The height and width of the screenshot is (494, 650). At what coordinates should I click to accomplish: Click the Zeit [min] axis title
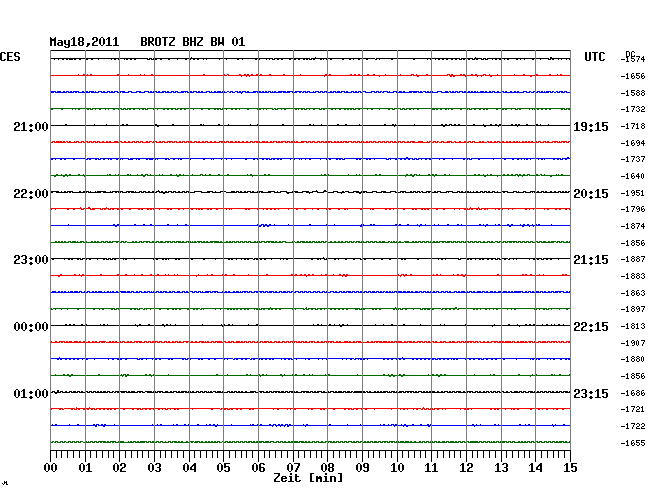point(308,479)
